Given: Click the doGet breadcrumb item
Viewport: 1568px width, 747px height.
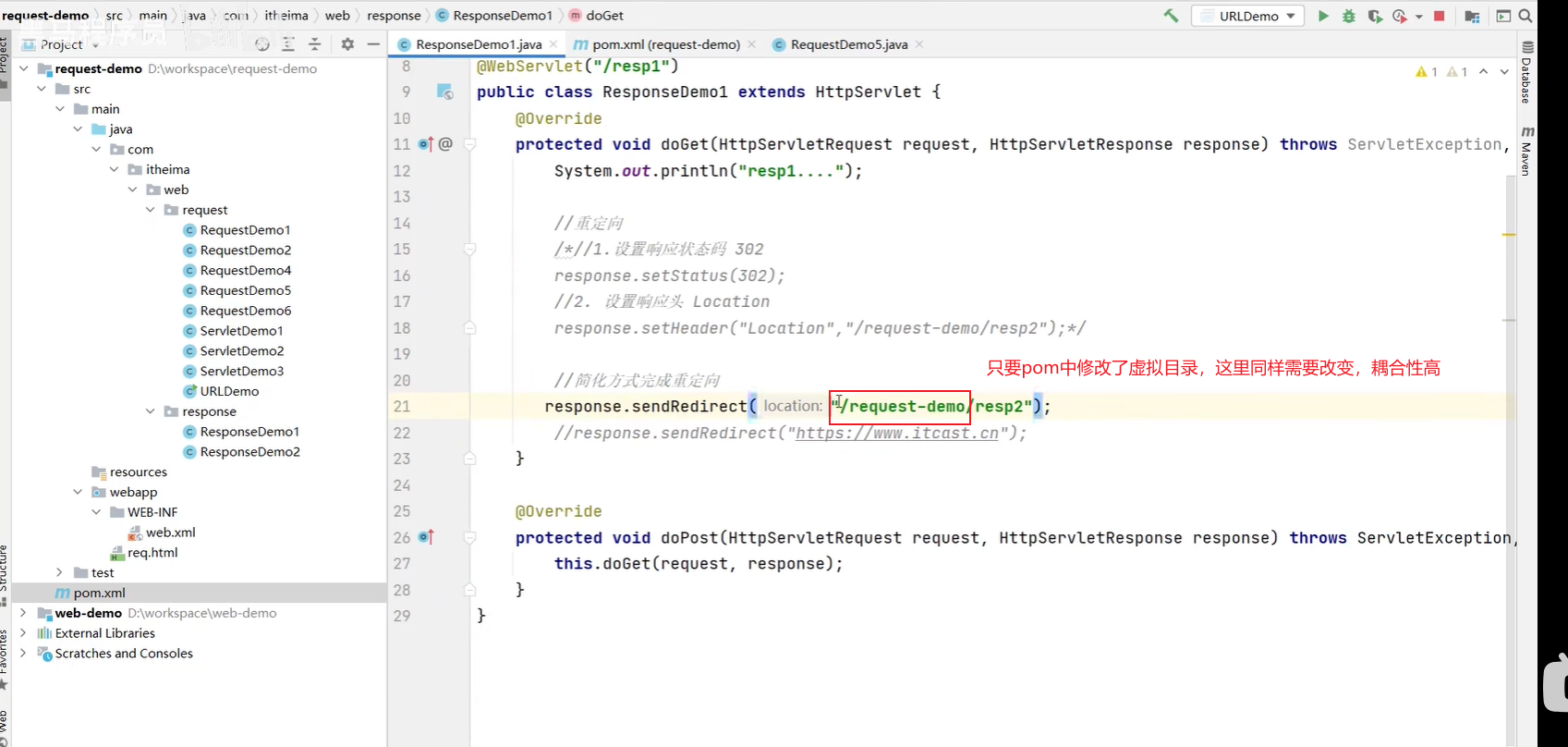Looking at the screenshot, I should 596,16.
